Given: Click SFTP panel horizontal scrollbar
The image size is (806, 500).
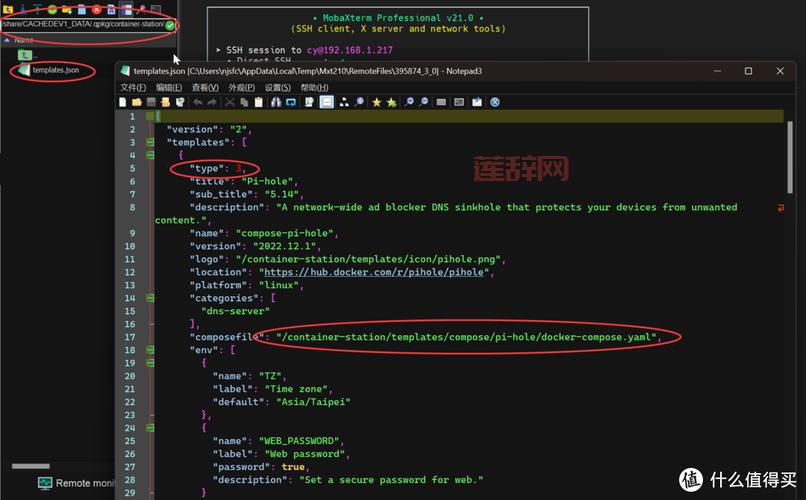Looking at the screenshot, I should [31, 467].
